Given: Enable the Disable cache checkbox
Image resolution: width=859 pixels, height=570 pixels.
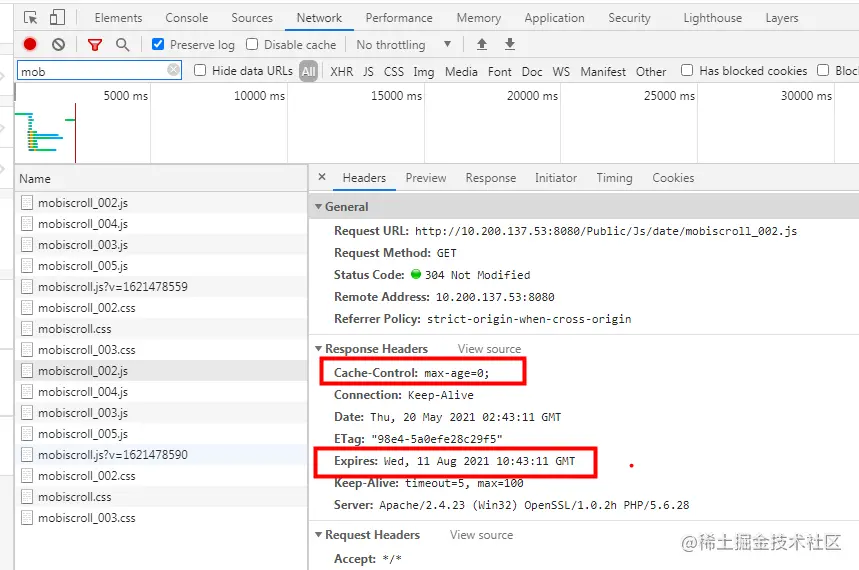Looking at the screenshot, I should tap(252, 44).
